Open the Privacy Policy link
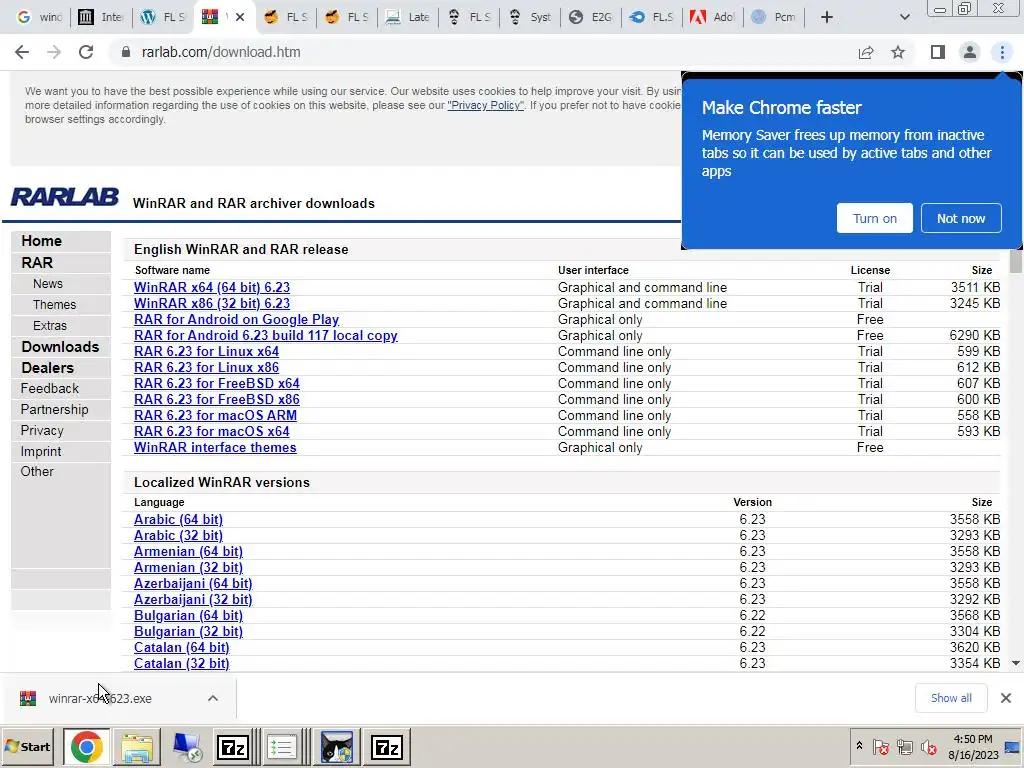 tap(485, 105)
